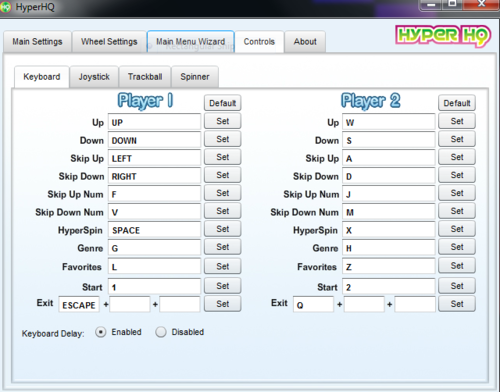Click Player 2 Down field showing S
The width and height of the screenshot is (500, 392).
(x=389, y=140)
